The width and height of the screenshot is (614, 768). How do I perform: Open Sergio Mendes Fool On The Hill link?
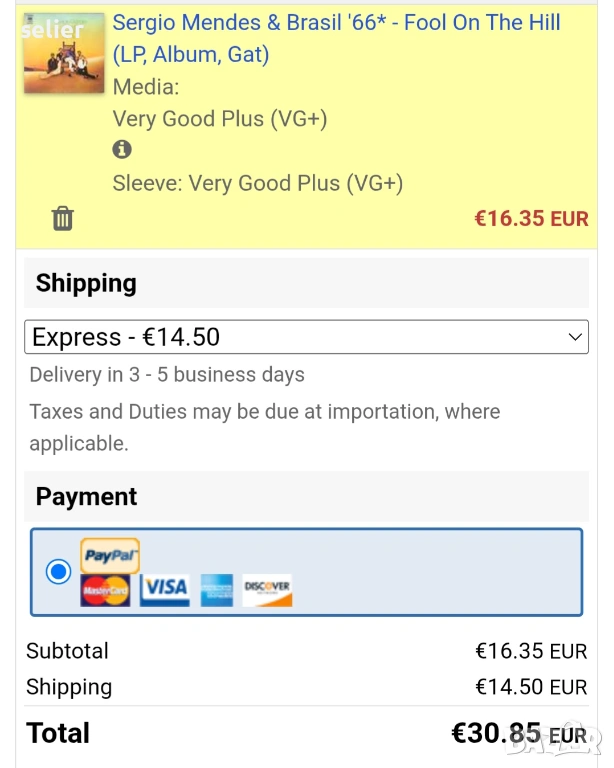point(336,38)
